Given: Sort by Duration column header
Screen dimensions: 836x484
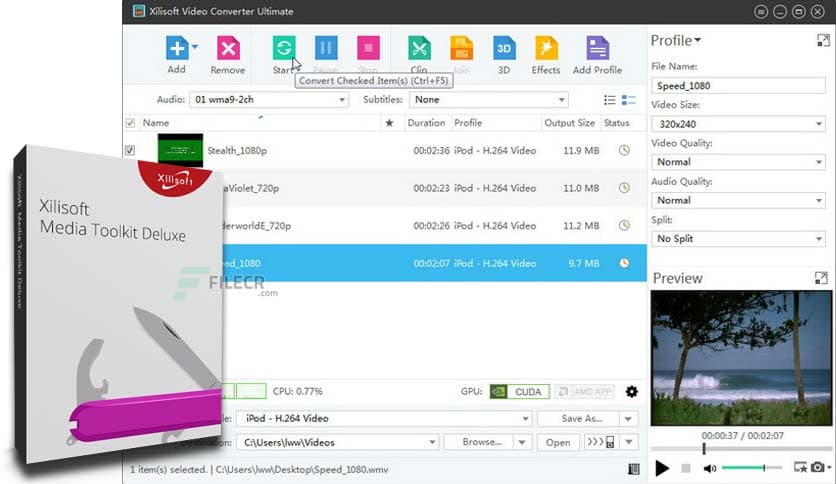Looking at the screenshot, I should [426, 123].
